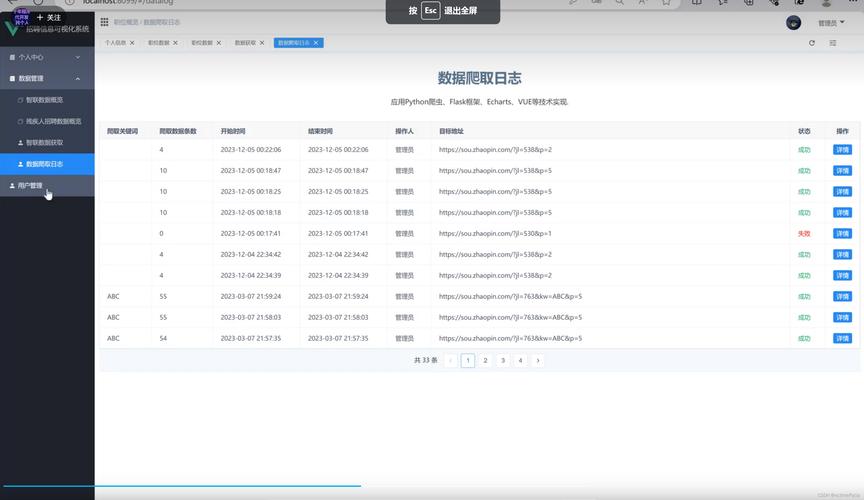Click the next page arrow in pagination
This screenshot has width=864, height=500.
538,360
